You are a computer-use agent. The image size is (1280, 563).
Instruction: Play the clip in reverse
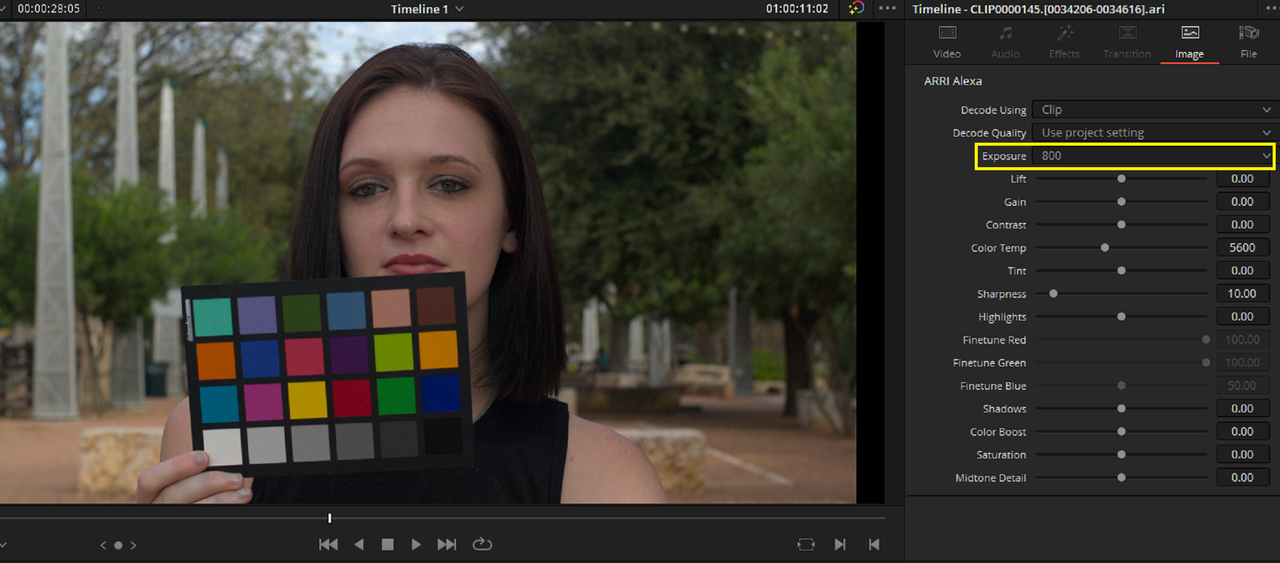[359, 544]
